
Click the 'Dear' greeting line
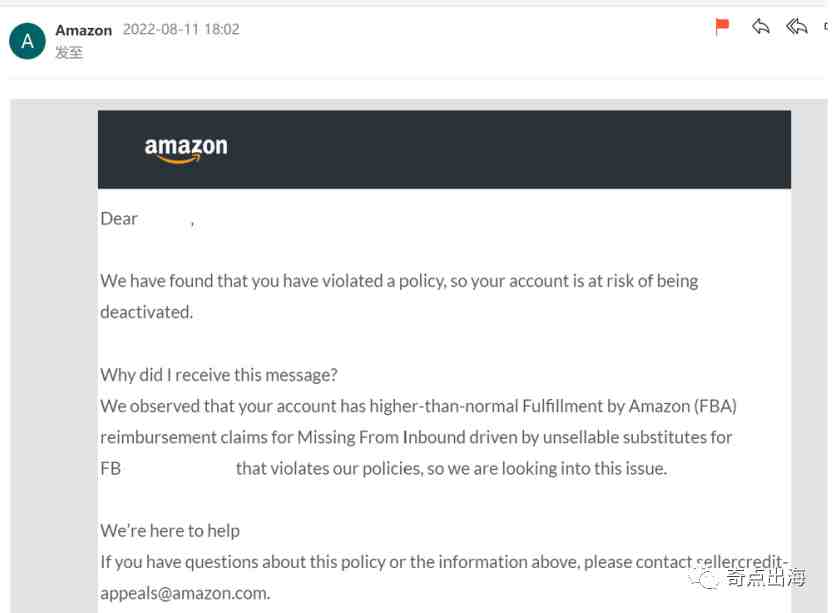tap(119, 219)
